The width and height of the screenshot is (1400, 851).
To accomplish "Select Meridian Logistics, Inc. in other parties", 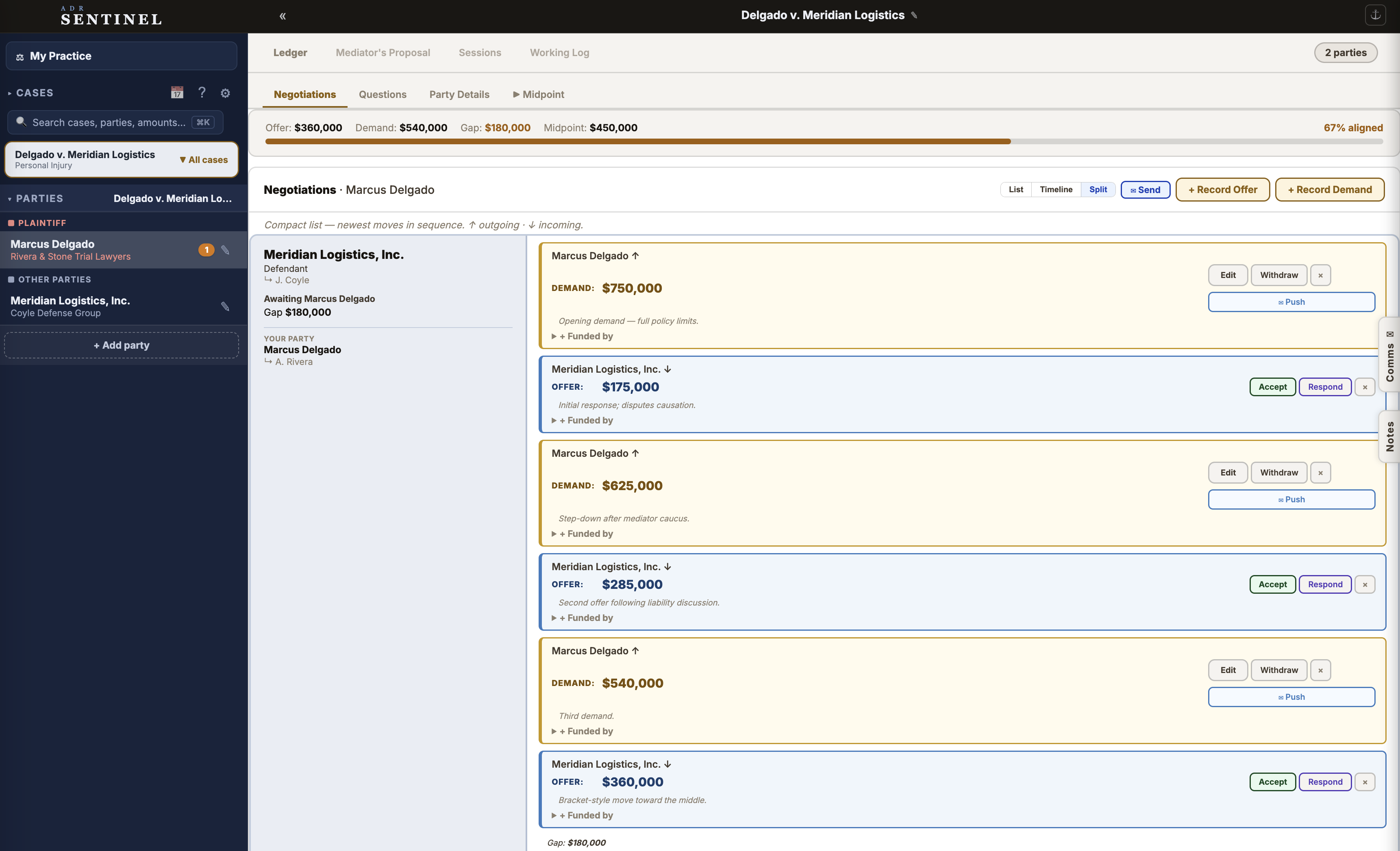I will pos(123,307).
